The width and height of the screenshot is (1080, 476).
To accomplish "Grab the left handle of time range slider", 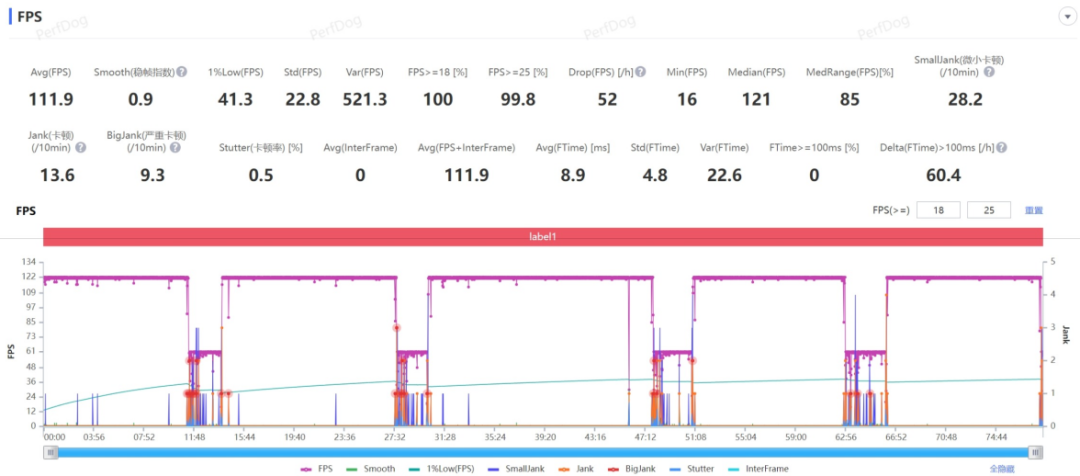I will 51,452.
